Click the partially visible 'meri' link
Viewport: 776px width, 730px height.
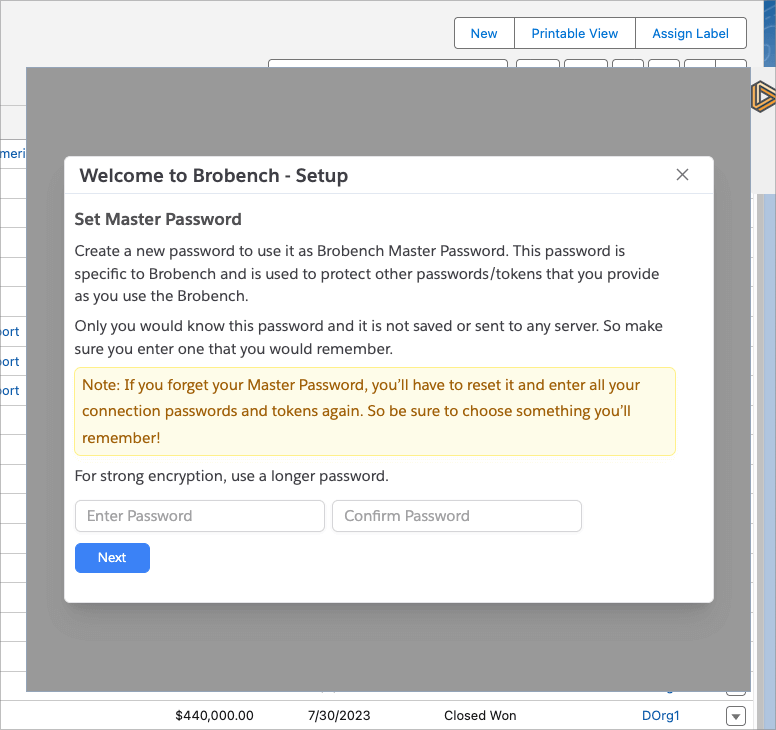pos(11,154)
